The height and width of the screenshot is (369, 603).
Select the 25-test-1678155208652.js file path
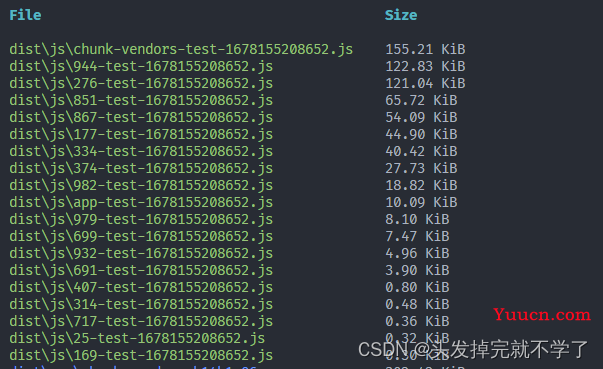(137, 339)
